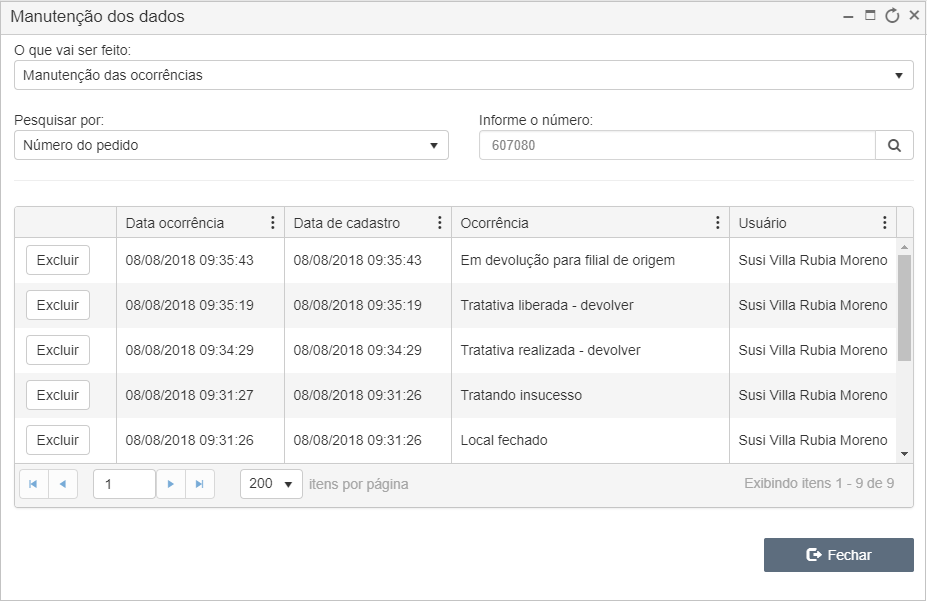Screen dimensions: 927x603
Task: Click the search magnifier icon button
Action: coord(894,145)
